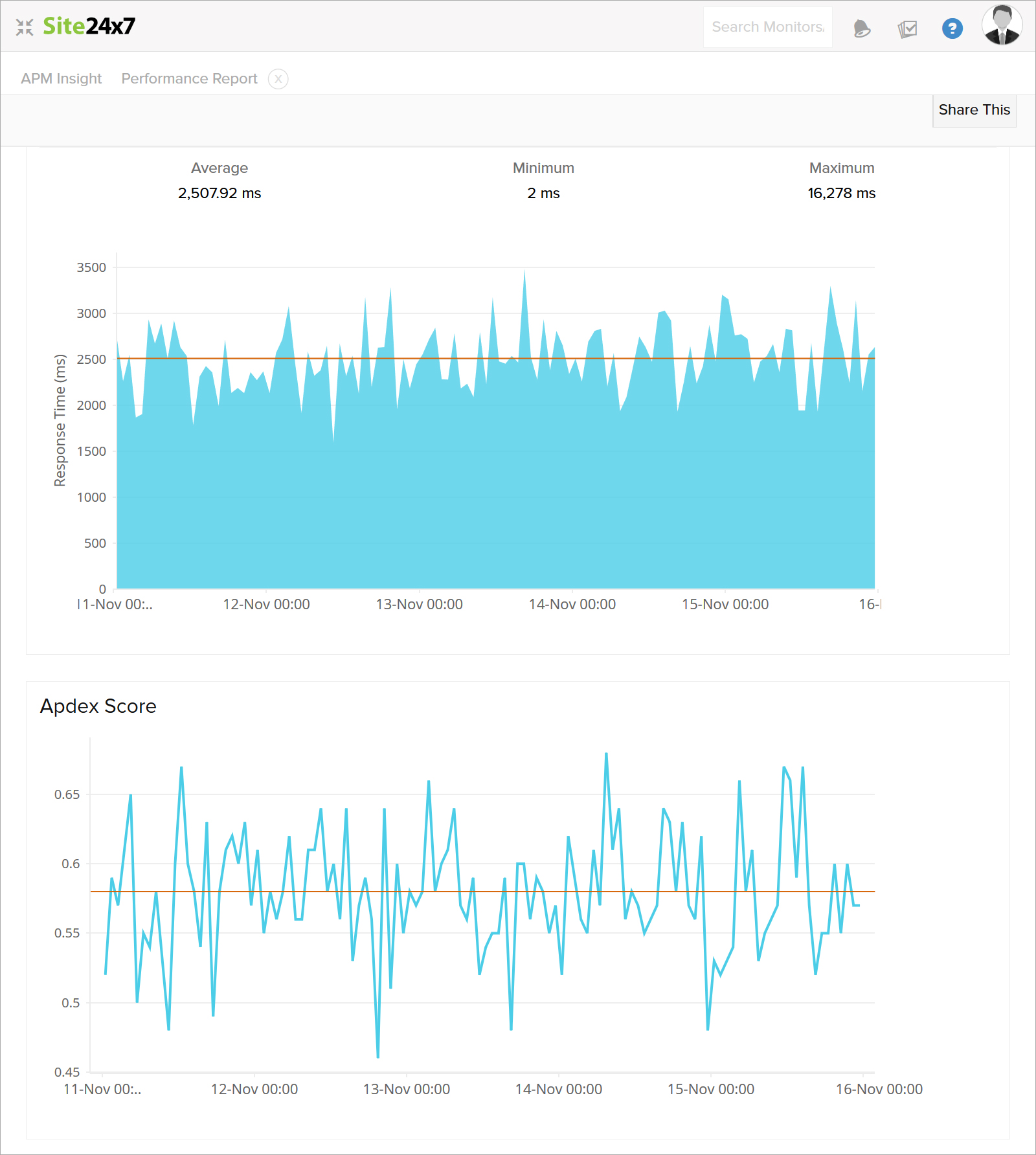
Task: Open the Site24x7 logo home link
Action: pyautogui.click(x=89, y=26)
